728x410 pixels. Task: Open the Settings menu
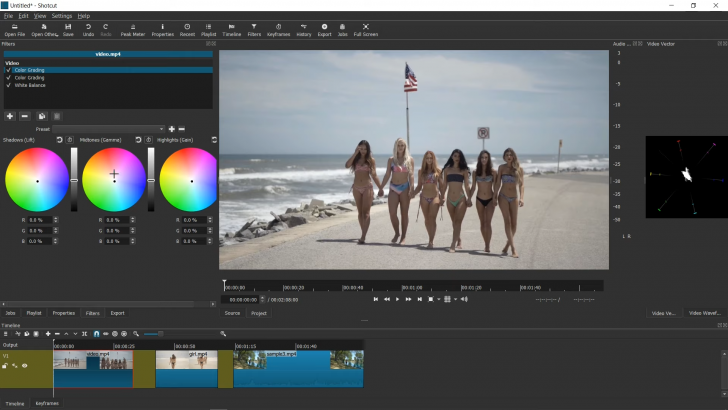tap(62, 16)
